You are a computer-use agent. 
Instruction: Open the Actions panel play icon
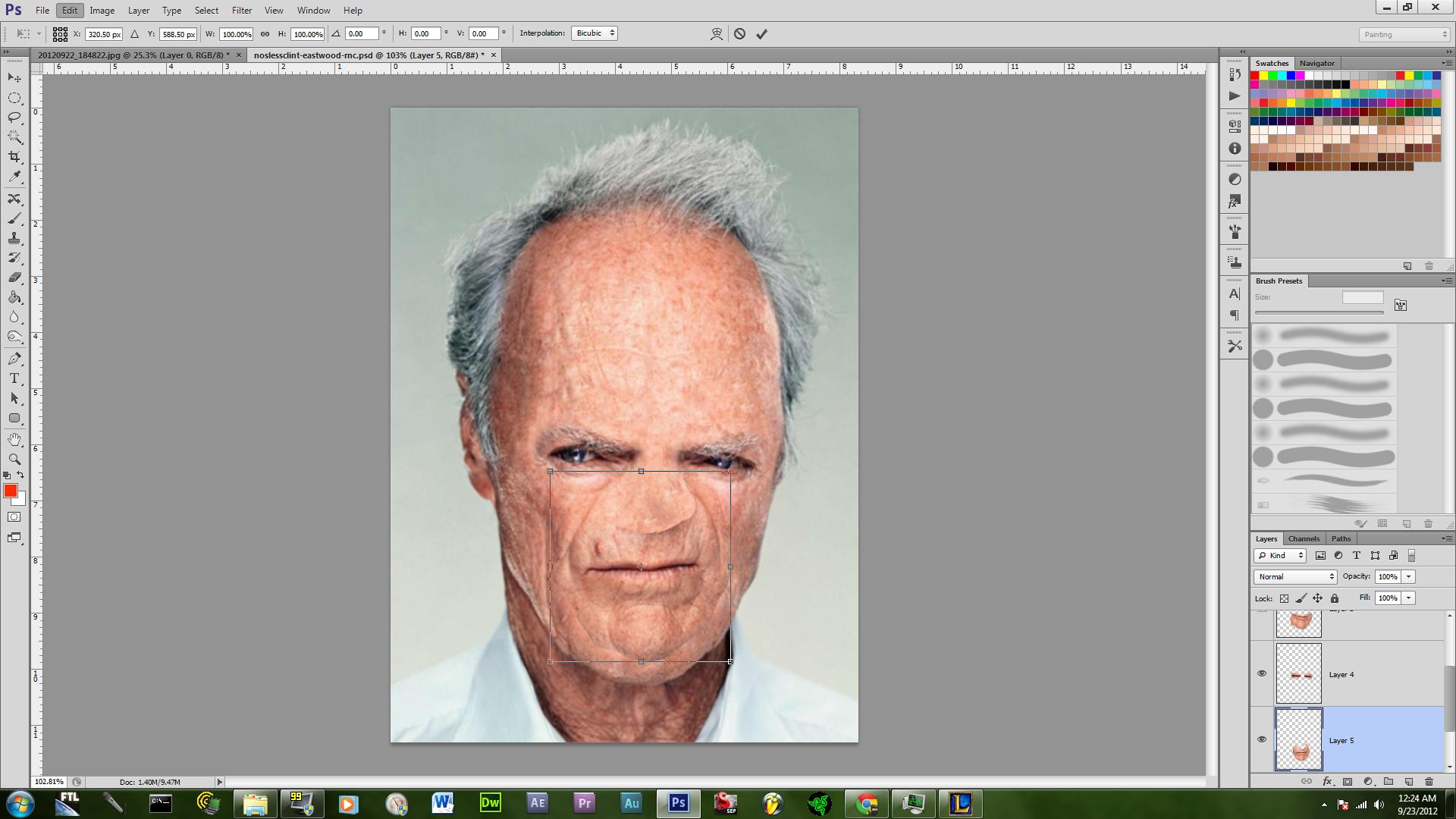[x=1235, y=96]
